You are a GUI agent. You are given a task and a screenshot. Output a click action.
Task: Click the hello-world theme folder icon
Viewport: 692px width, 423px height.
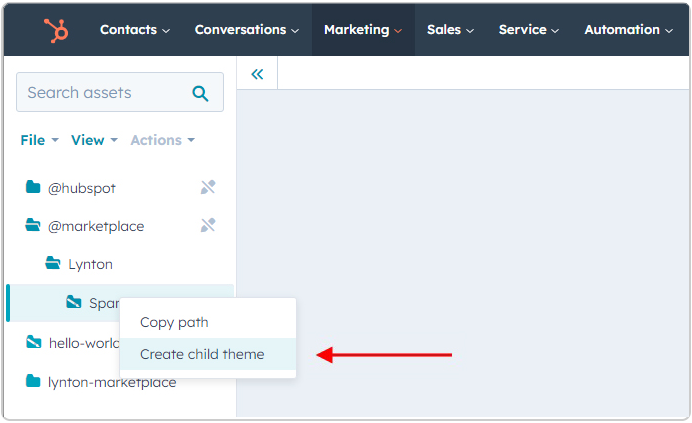point(34,342)
